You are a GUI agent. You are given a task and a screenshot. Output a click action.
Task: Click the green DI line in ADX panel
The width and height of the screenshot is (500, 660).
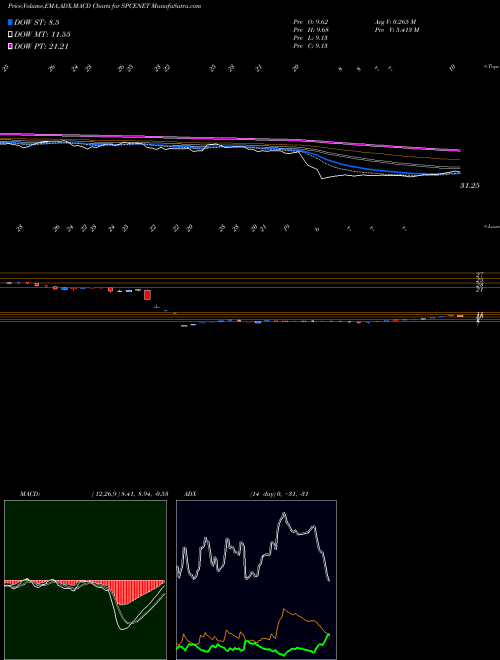tap(253, 644)
